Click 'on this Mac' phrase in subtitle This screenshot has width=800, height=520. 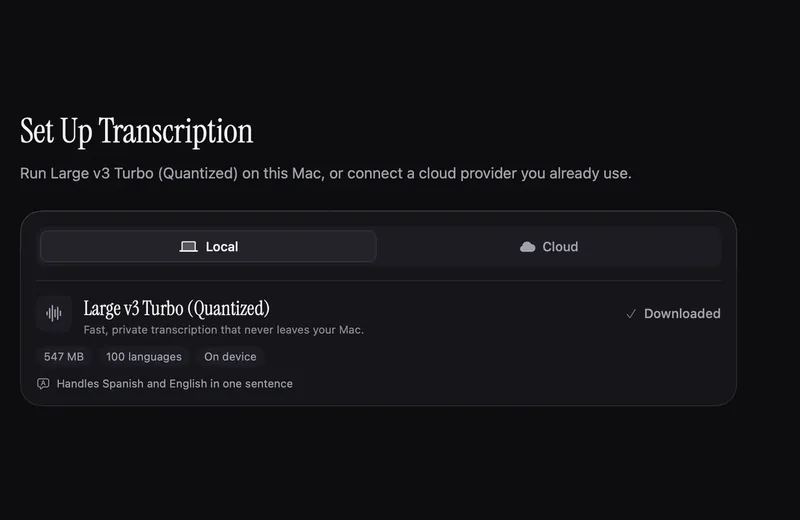(x=283, y=174)
